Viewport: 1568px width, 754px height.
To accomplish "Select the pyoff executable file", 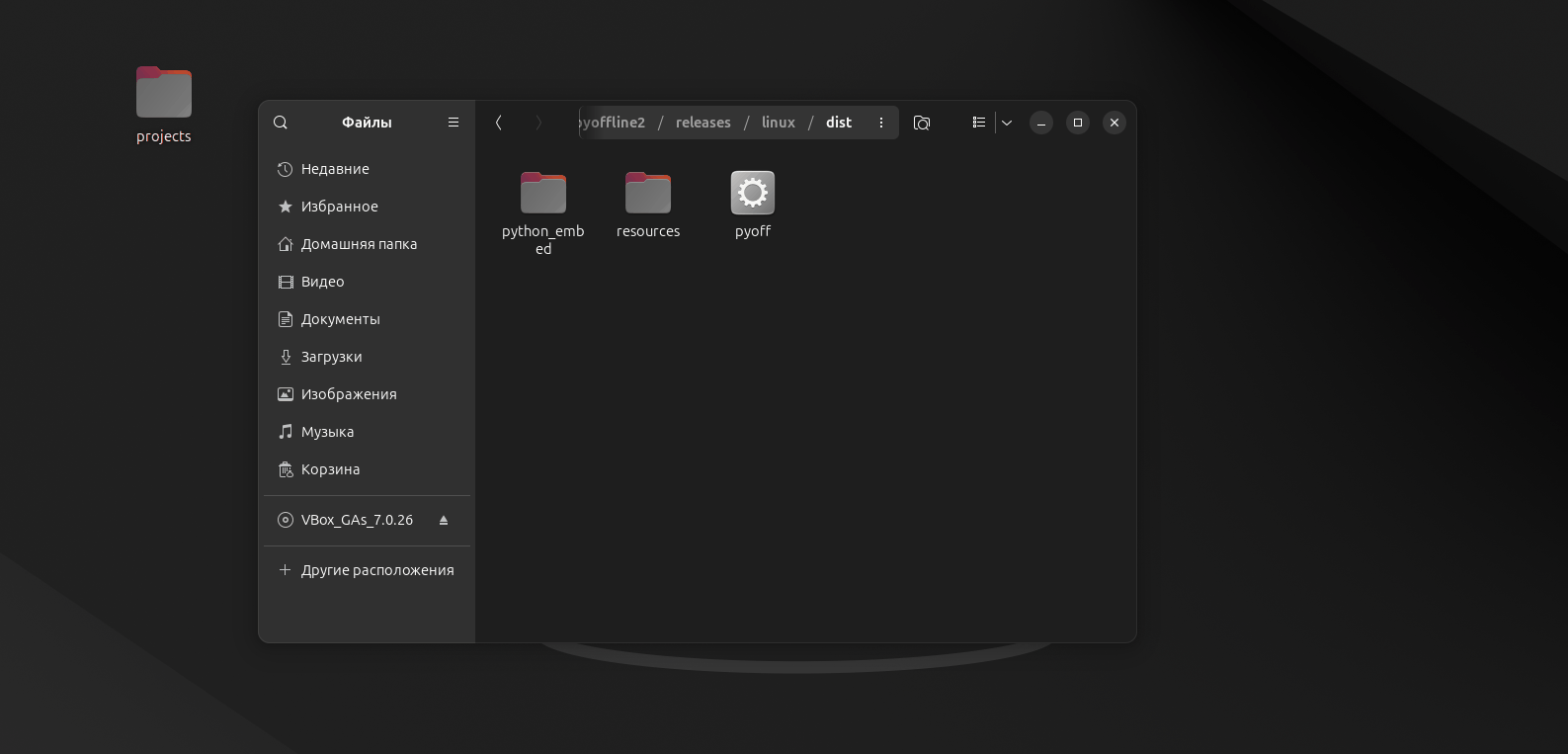I will 753,193.
